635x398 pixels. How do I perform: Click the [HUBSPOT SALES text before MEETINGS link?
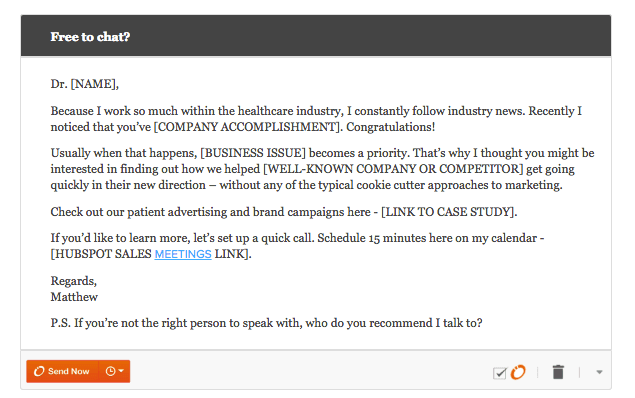click(x=101, y=254)
